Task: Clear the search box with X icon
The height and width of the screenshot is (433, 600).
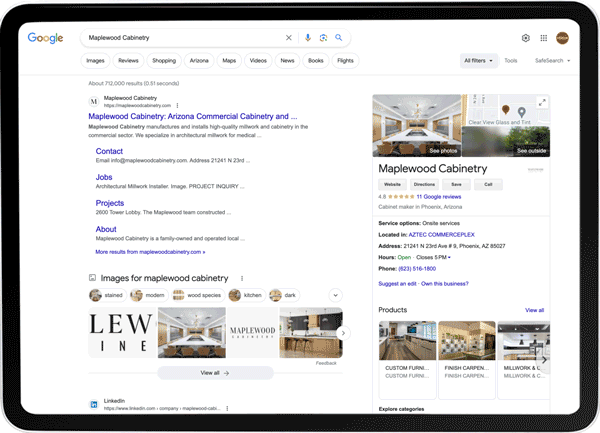Action: coord(289,37)
